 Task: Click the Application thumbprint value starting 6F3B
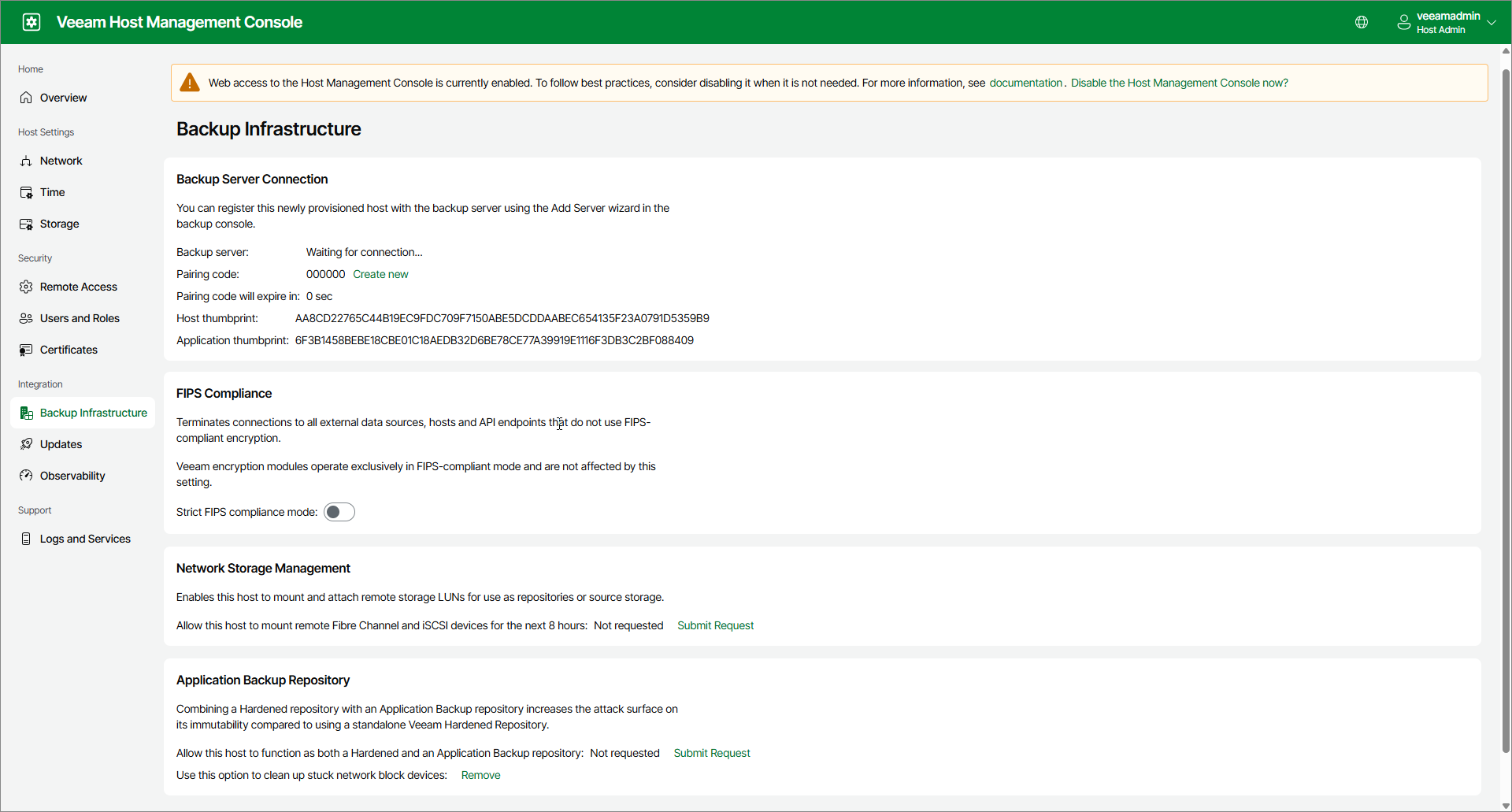pos(494,340)
